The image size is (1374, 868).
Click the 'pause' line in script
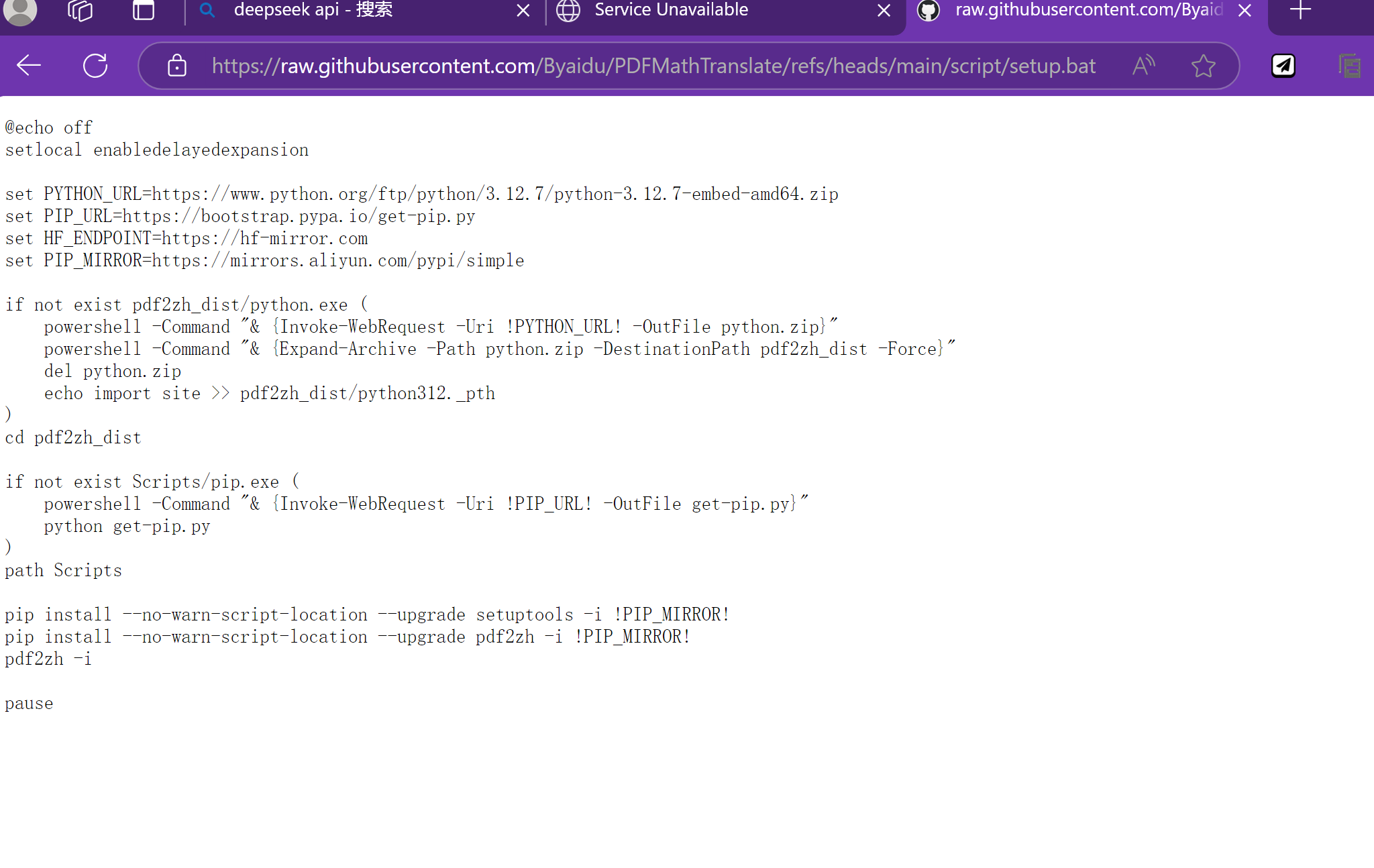pyautogui.click(x=29, y=704)
